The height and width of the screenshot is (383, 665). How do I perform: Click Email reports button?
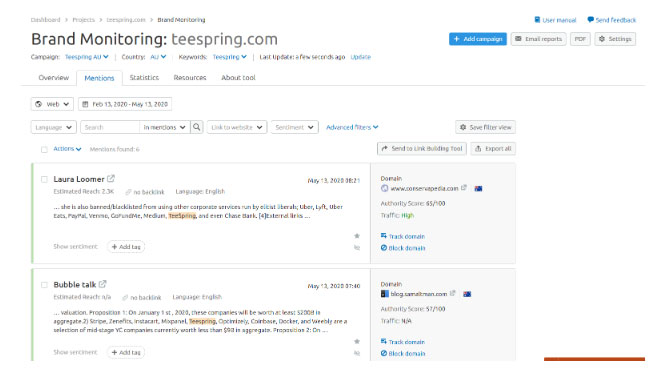[538, 39]
